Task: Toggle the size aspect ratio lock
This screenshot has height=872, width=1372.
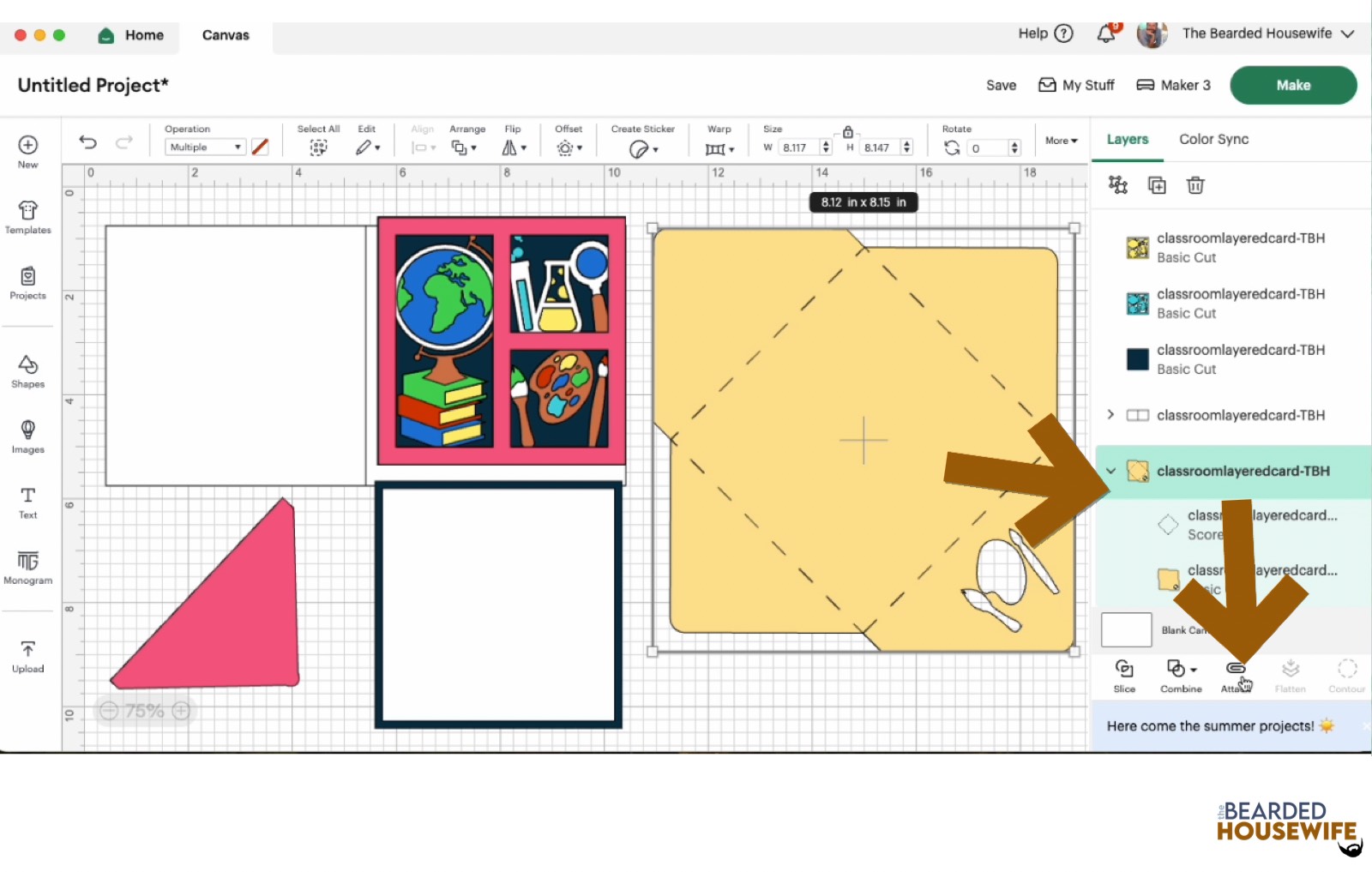Action: coord(847,132)
